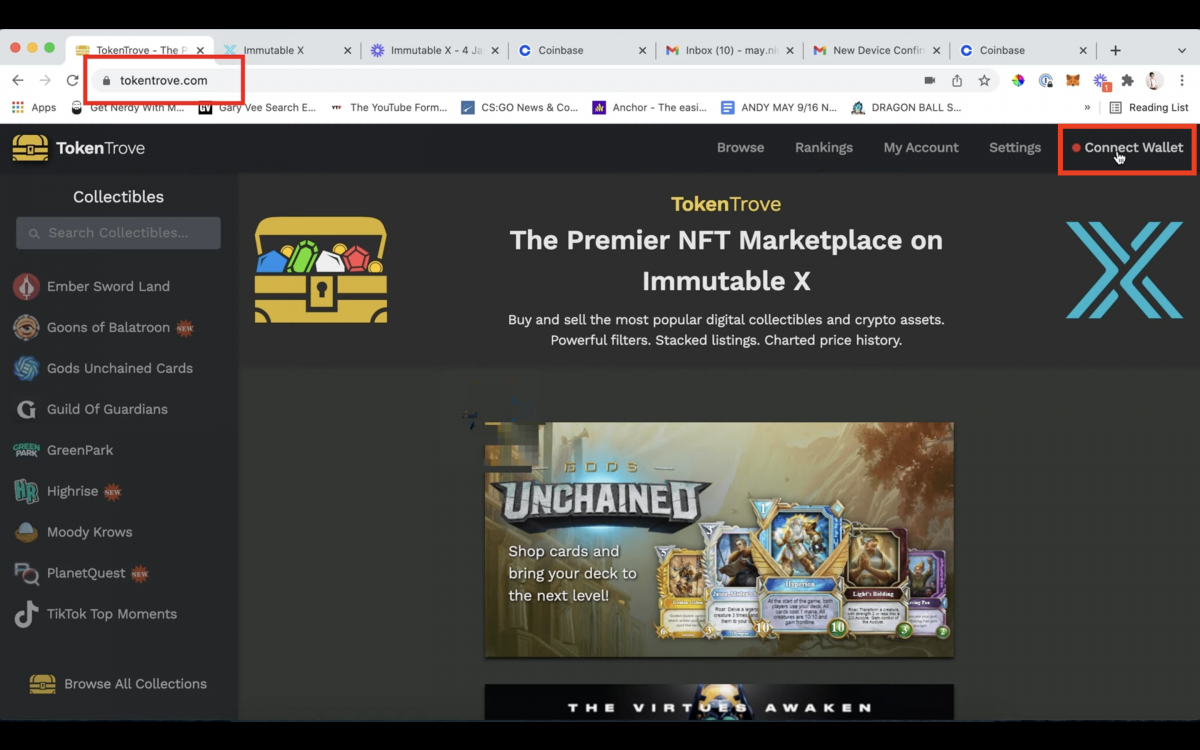The image size is (1200, 750).
Task: Open DRAGON BALL S... bookmark
Action: coord(906,107)
